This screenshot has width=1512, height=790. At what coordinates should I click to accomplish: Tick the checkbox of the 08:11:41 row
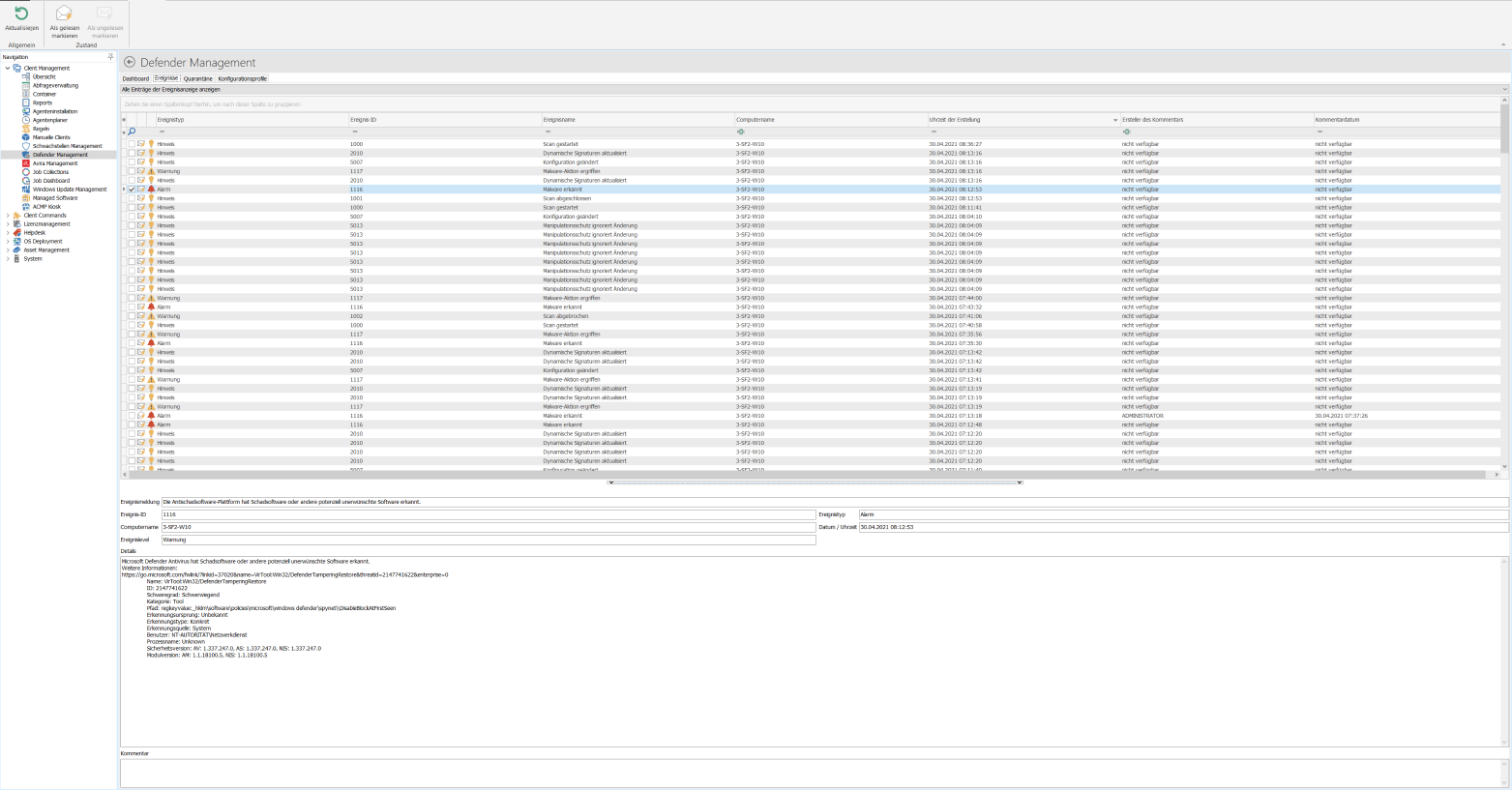(x=133, y=207)
